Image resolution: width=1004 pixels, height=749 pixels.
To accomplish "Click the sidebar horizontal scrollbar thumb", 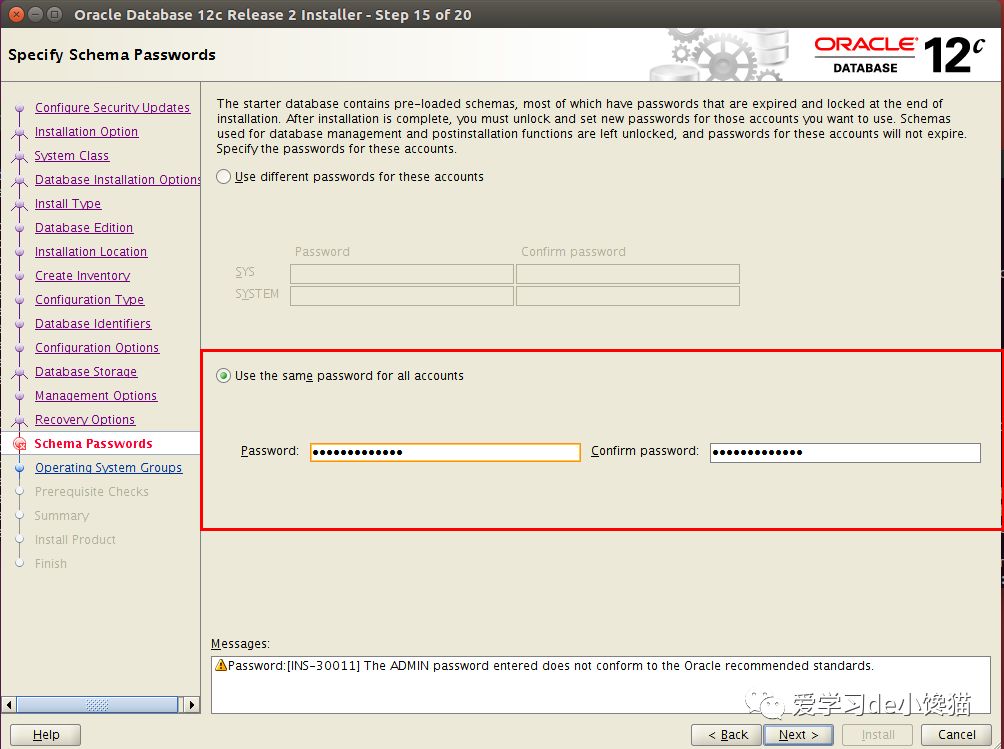I will pos(97,705).
